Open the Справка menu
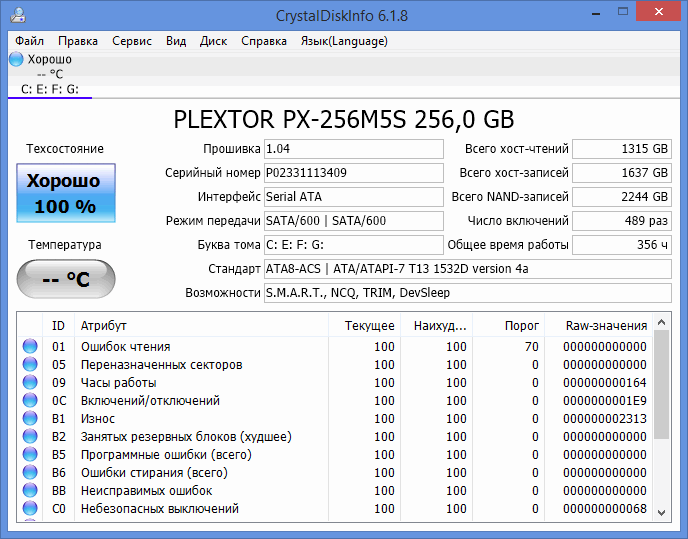The width and height of the screenshot is (688, 539). [264, 41]
